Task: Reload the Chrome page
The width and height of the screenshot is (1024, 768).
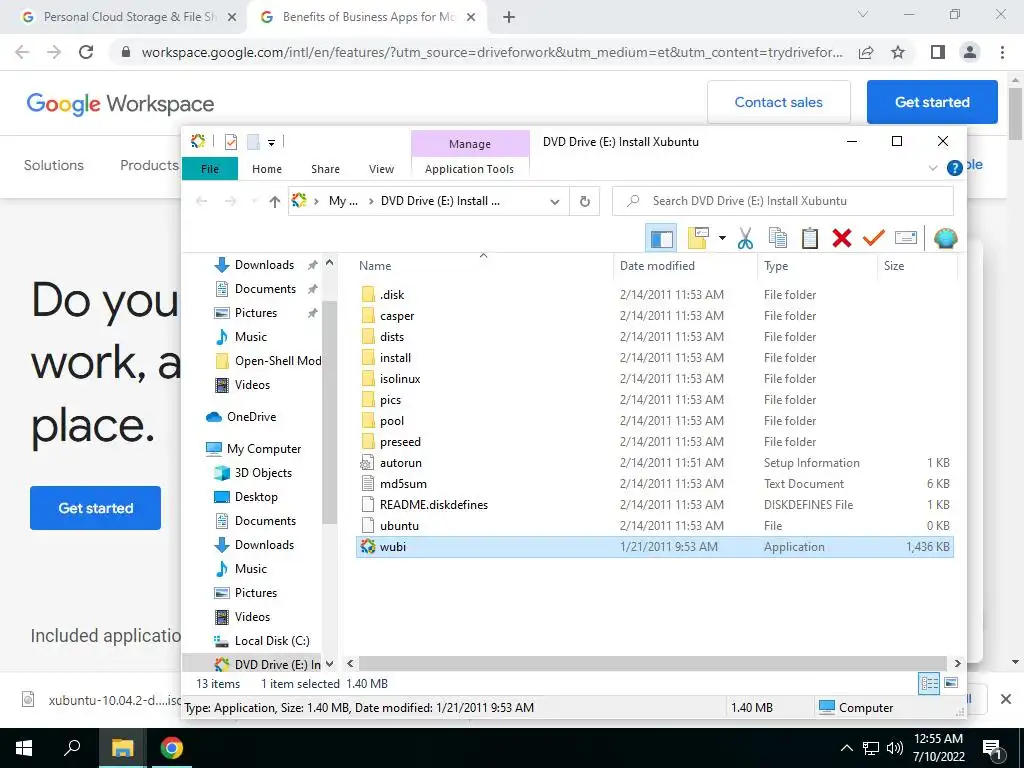Action: coord(86,52)
